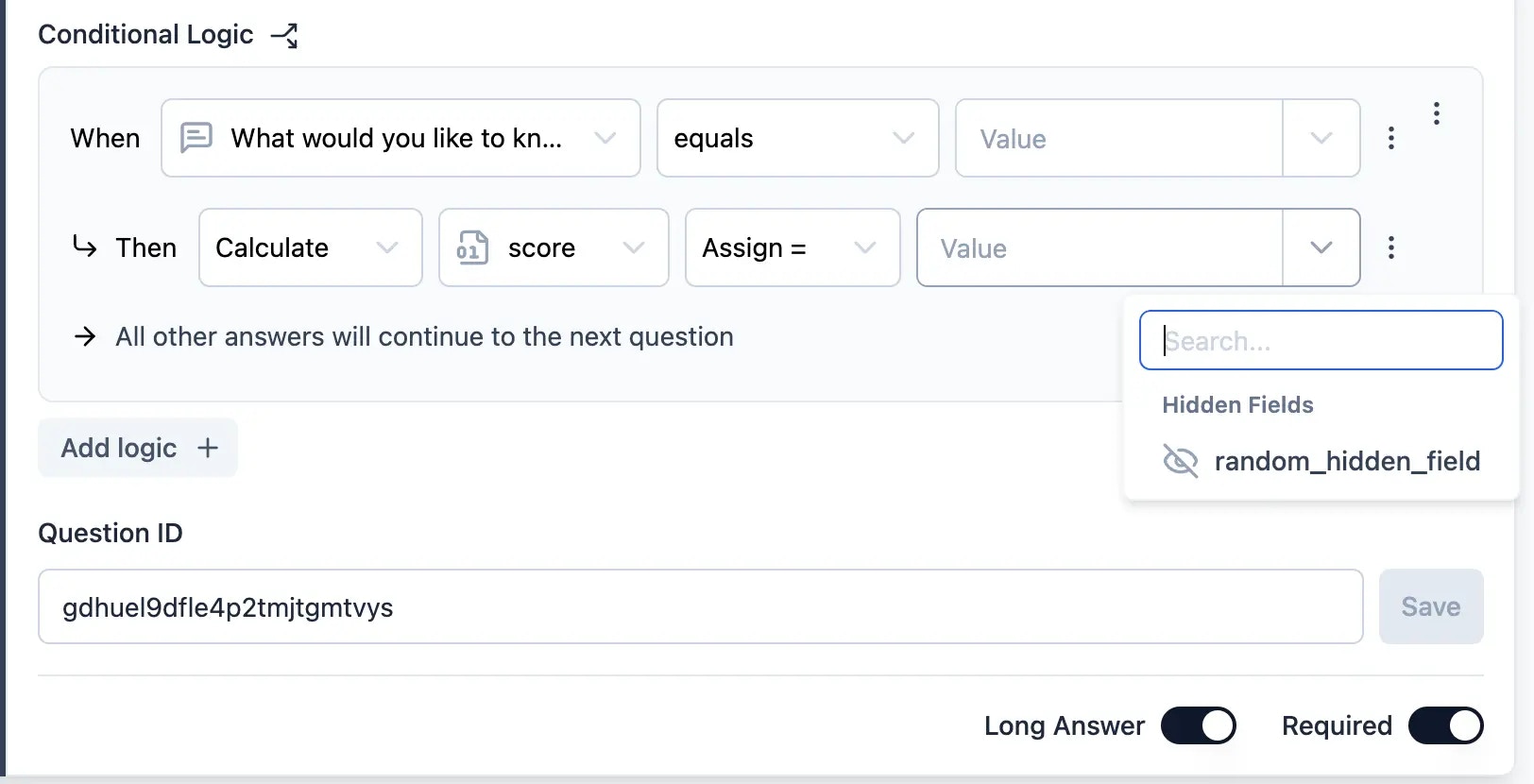Open the kebab menu at the logic block's top-right

[1436, 113]
